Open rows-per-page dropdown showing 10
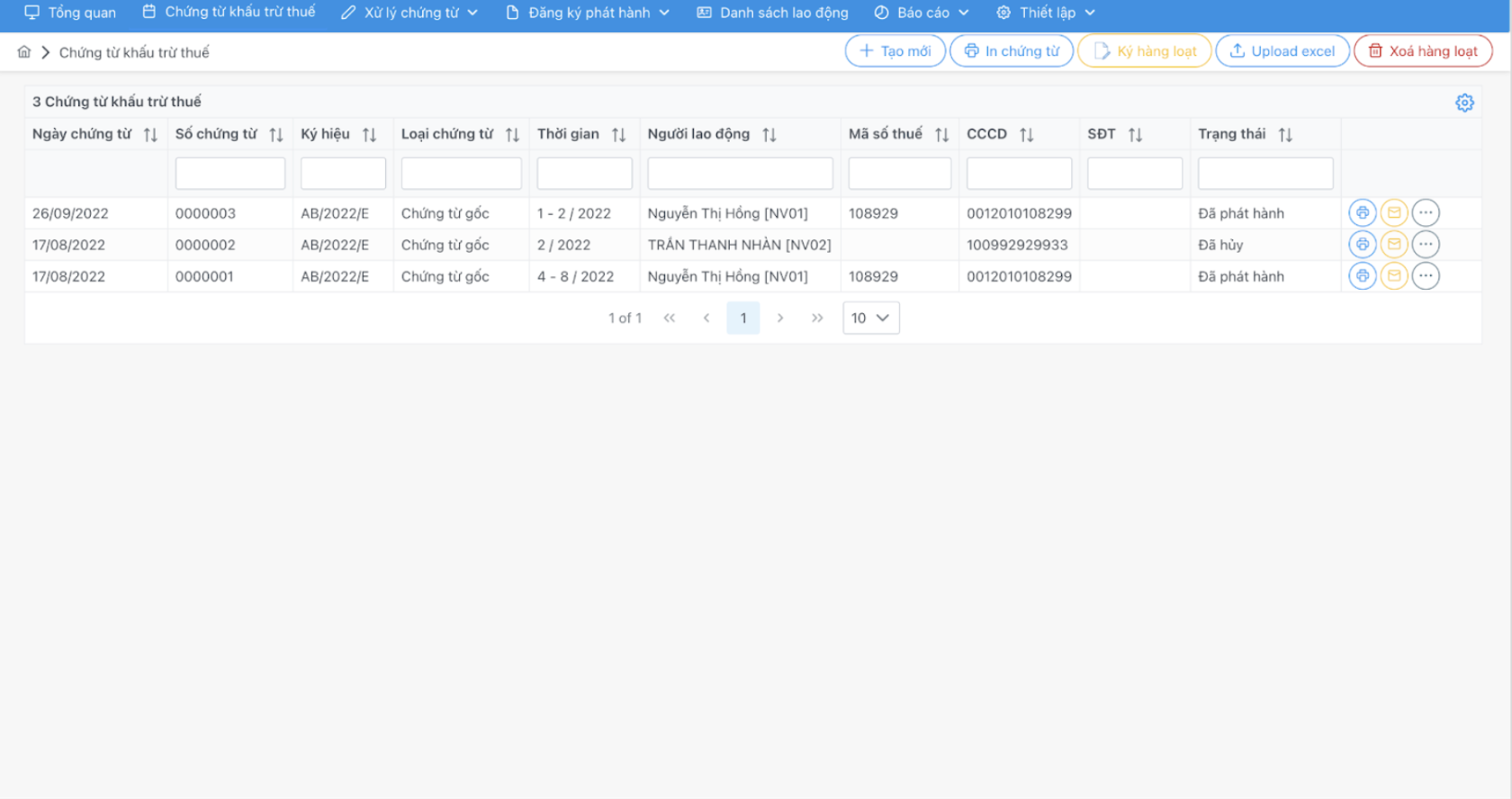 tap(870, 318)
